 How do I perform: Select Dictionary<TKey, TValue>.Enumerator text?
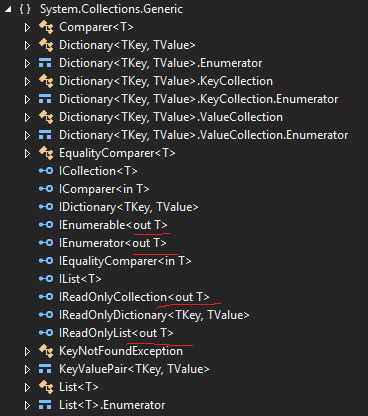[161, 63]
